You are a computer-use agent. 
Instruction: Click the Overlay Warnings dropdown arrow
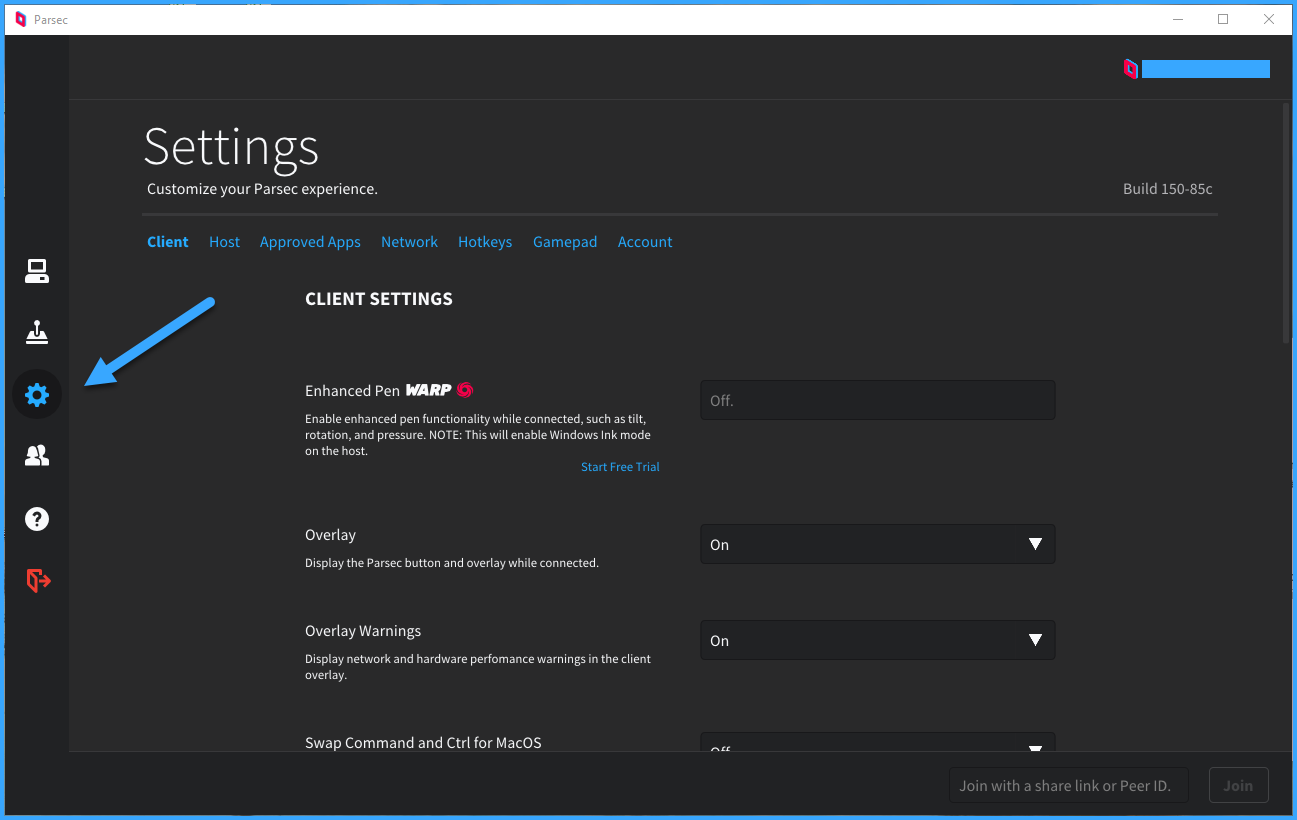[1035, 640]
